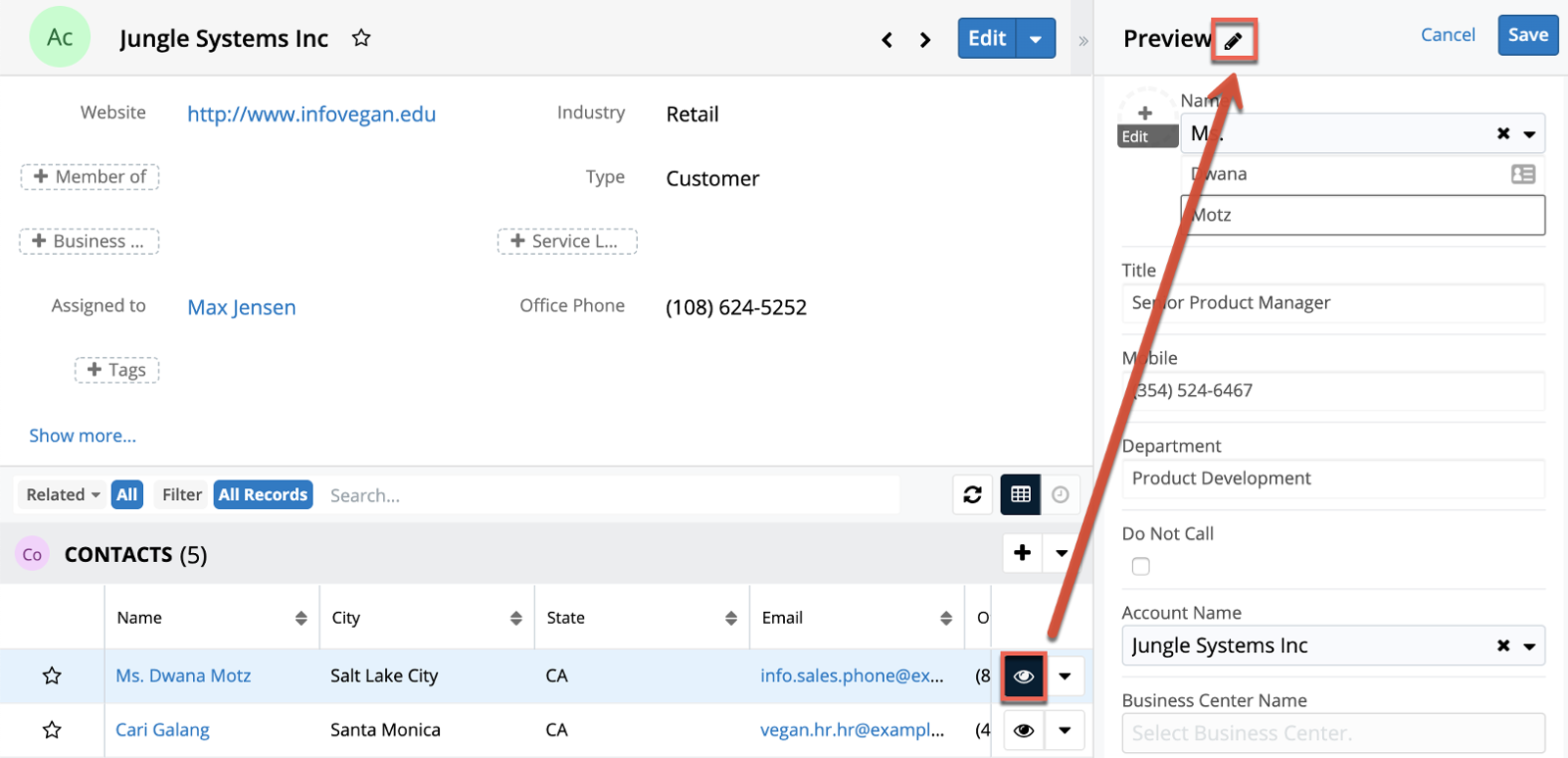Click Save in the preview panel
1568x758 pixels.
(1527, 35)
